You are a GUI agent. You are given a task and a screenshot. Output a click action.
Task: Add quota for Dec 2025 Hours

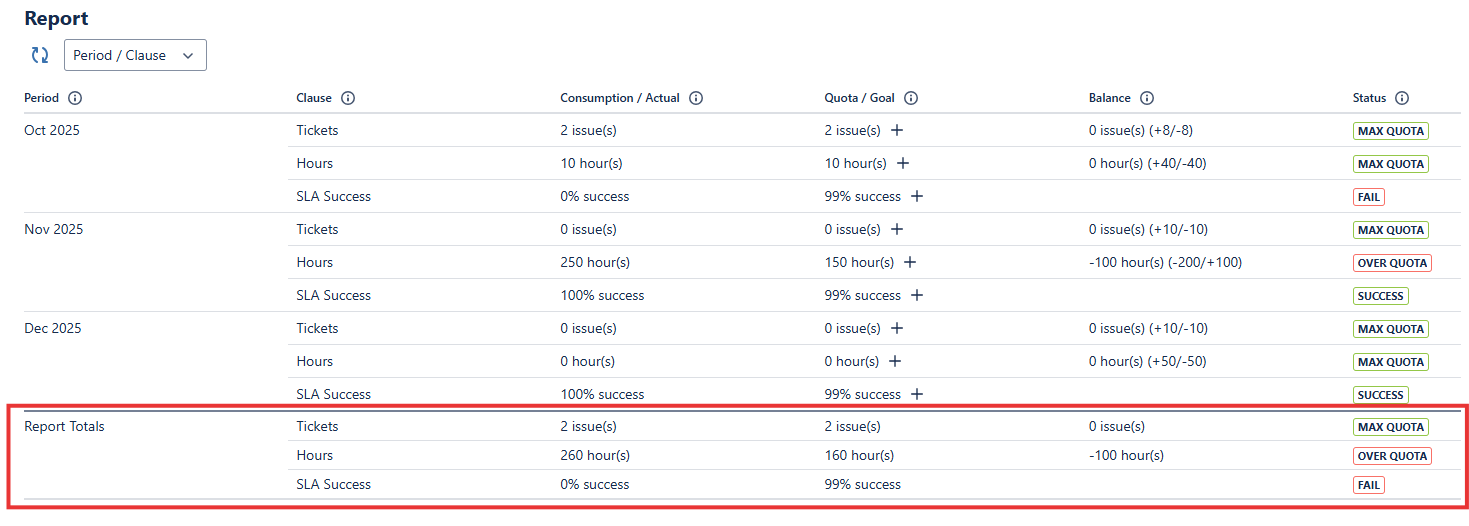coord(895,361)
